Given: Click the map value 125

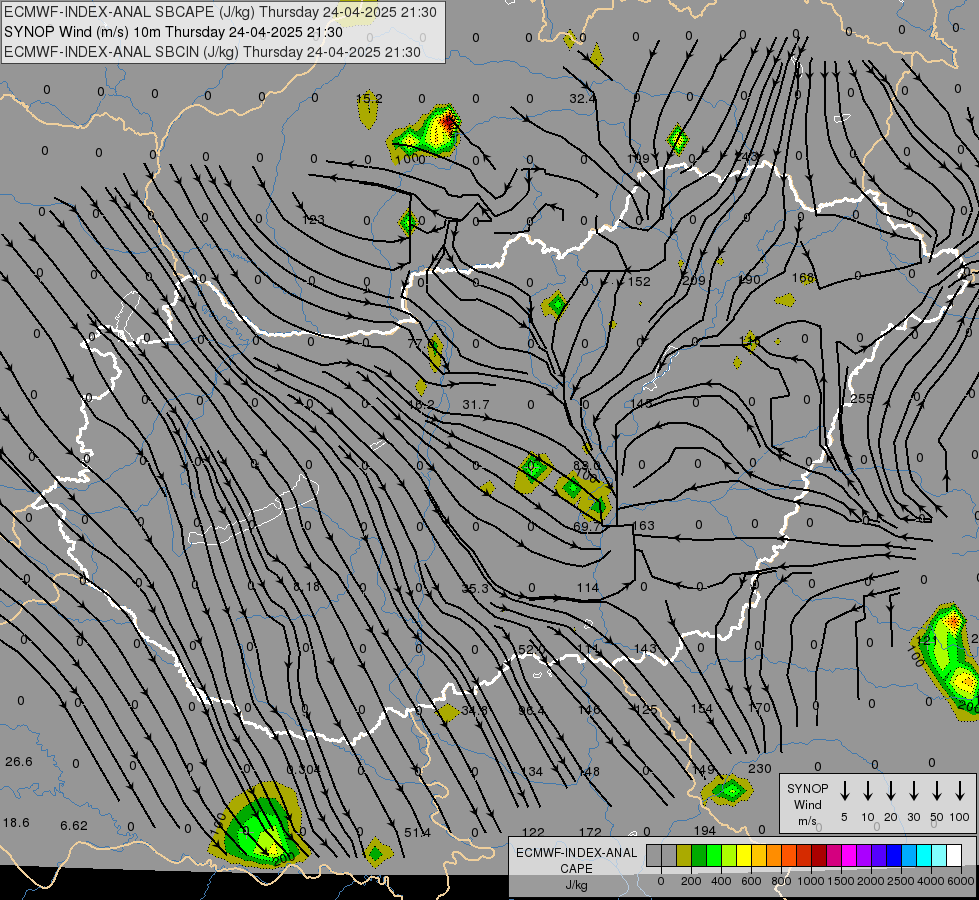Looking at the screenshot, I should click(x=646, y=710).
